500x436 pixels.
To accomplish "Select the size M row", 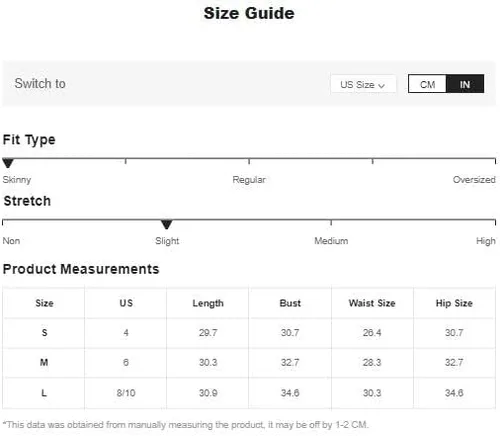I will (249, 362).
